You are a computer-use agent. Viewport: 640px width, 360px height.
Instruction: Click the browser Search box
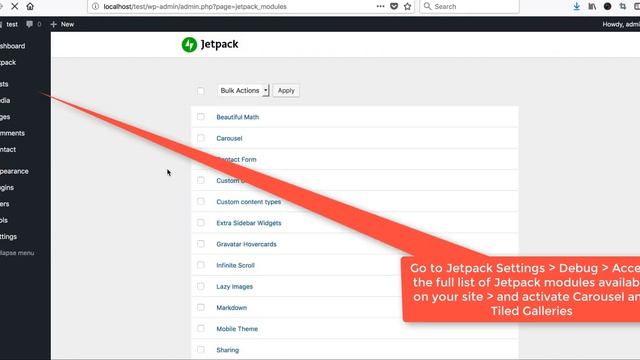coord(469,7)
